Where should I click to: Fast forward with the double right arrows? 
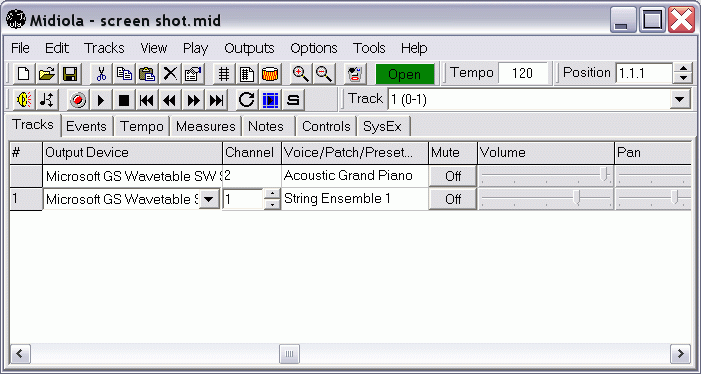pos(193,100)
